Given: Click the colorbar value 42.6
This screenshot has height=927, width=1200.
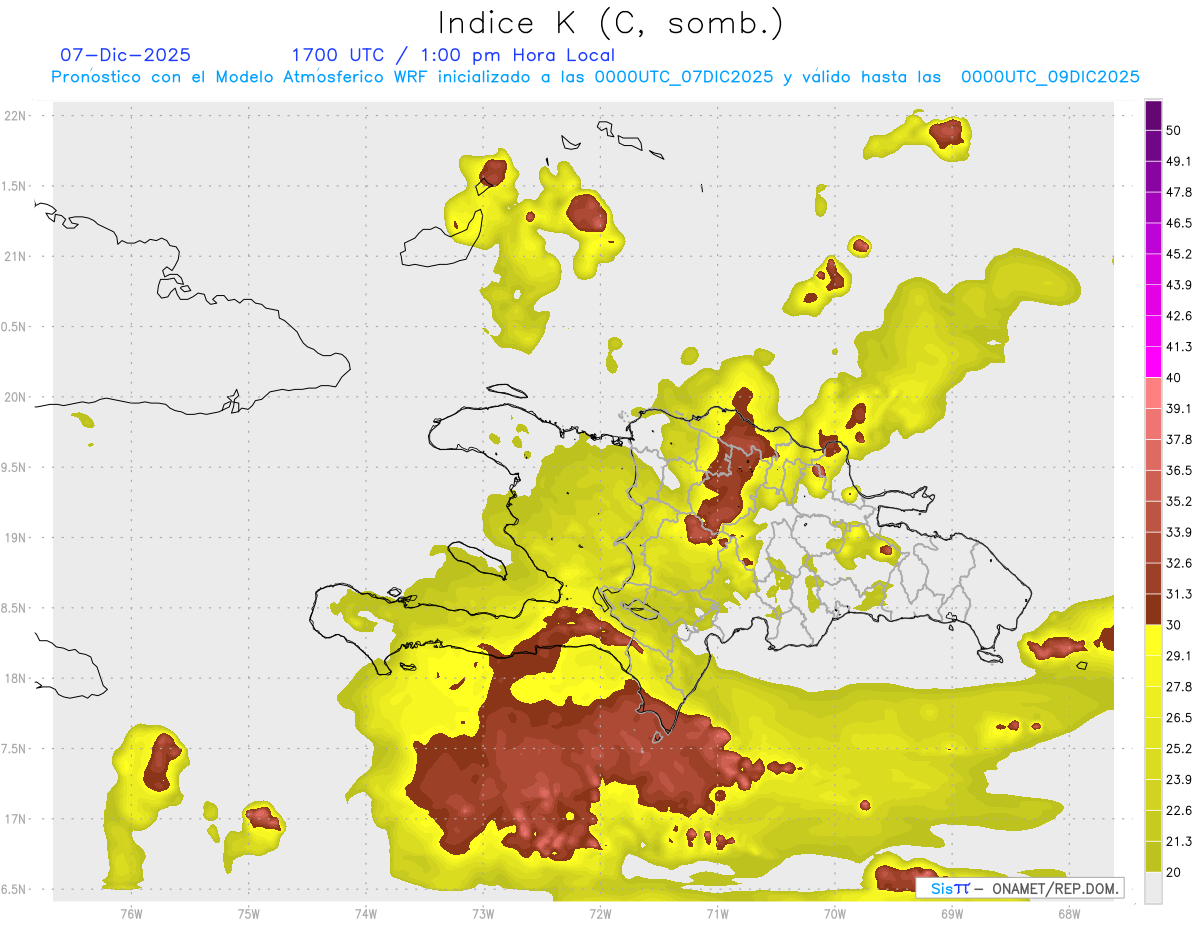Looking at the screenshot, I should tap(1179, 316).
